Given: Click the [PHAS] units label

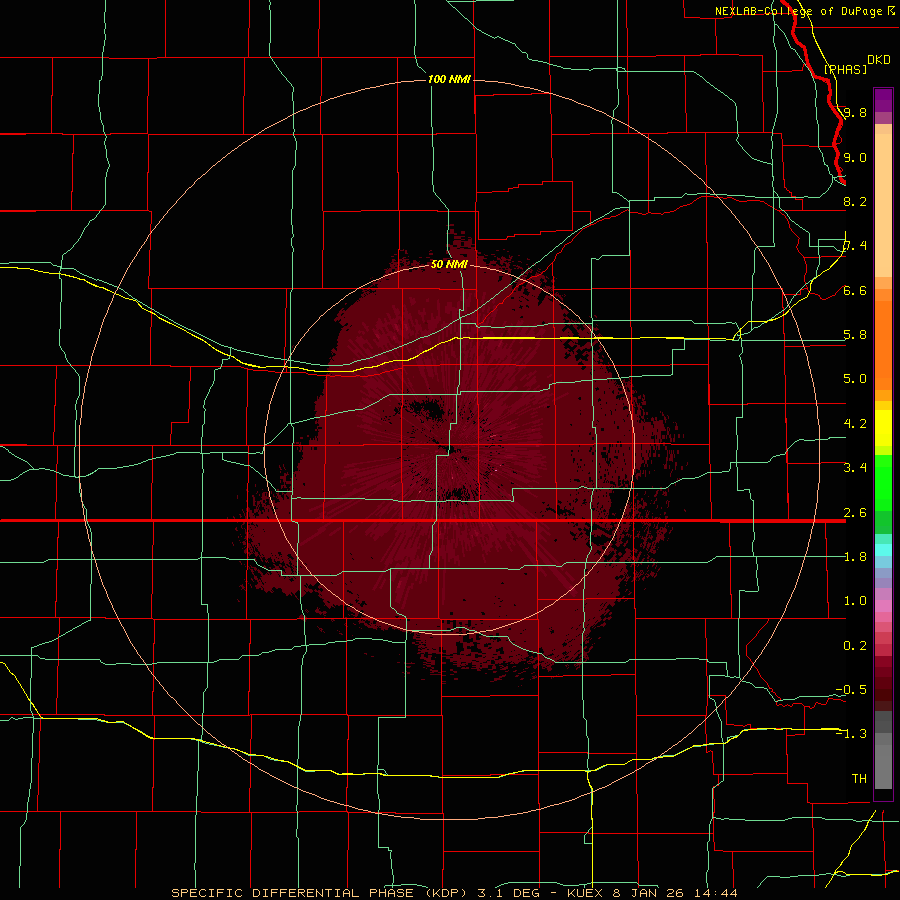Looking at the screenshot, I should pyautogui.click(x=845, y=69).
